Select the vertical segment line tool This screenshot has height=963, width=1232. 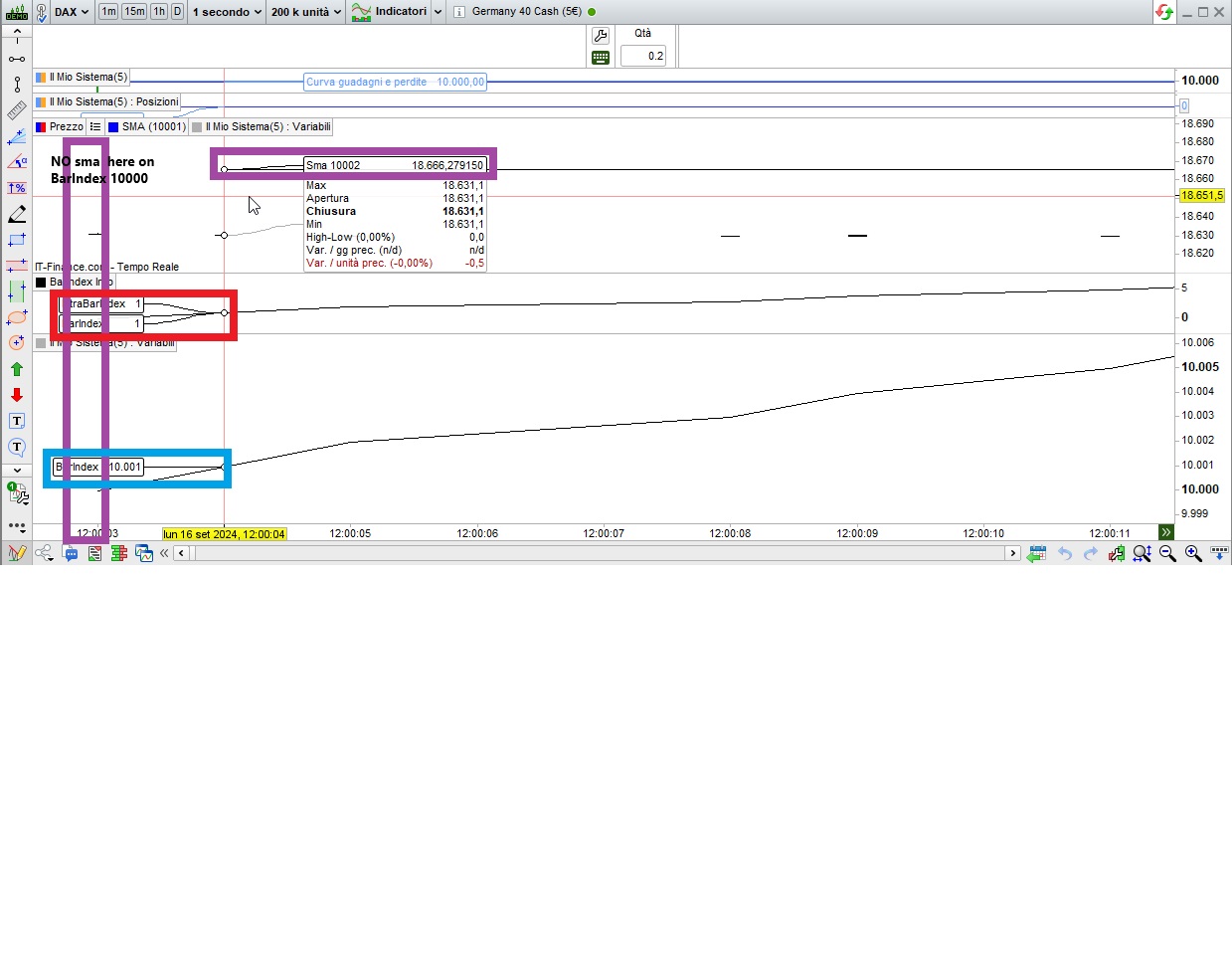(17, 85)
